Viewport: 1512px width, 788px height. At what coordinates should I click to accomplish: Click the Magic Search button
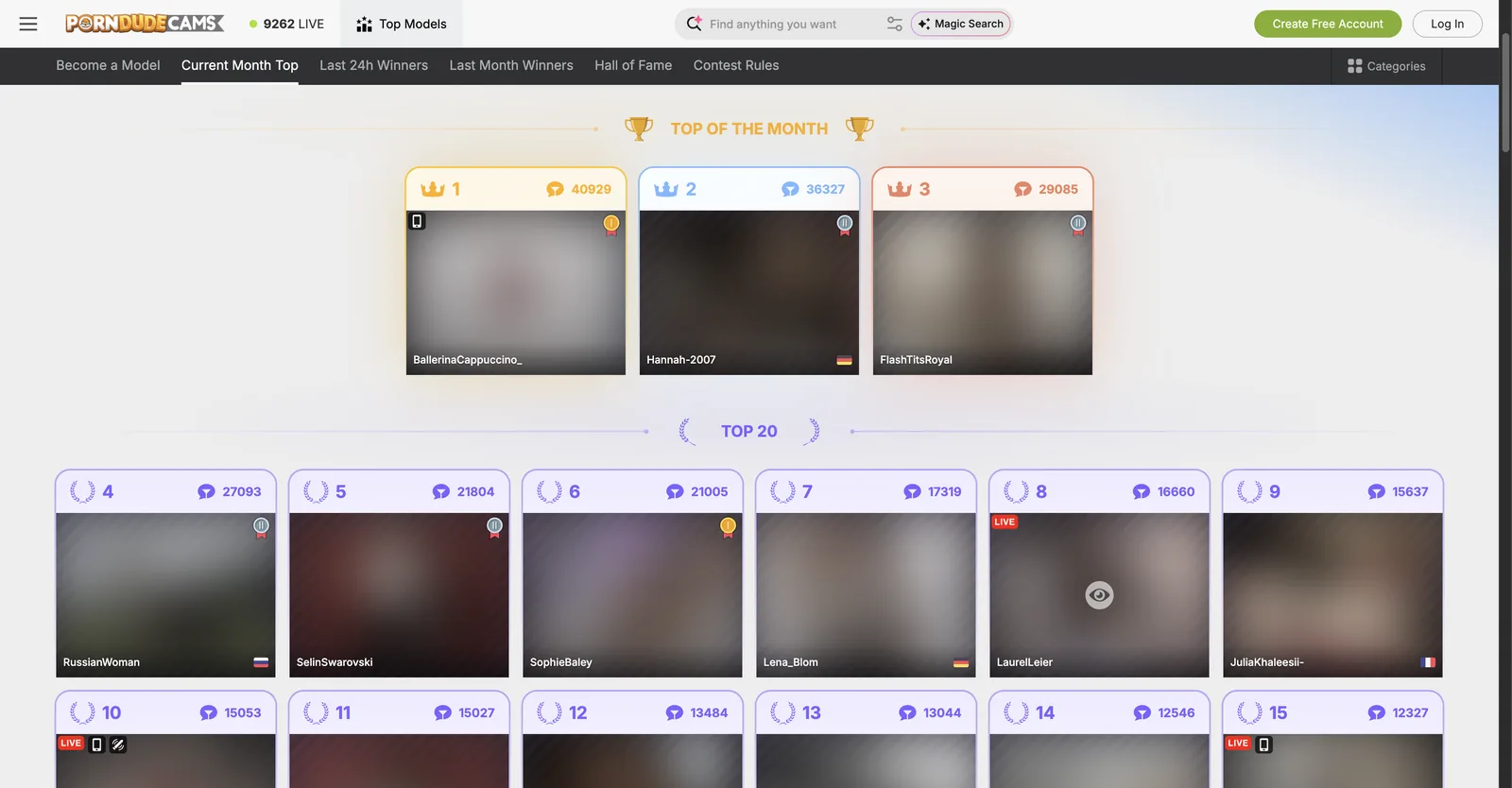(x=961, y=24)
